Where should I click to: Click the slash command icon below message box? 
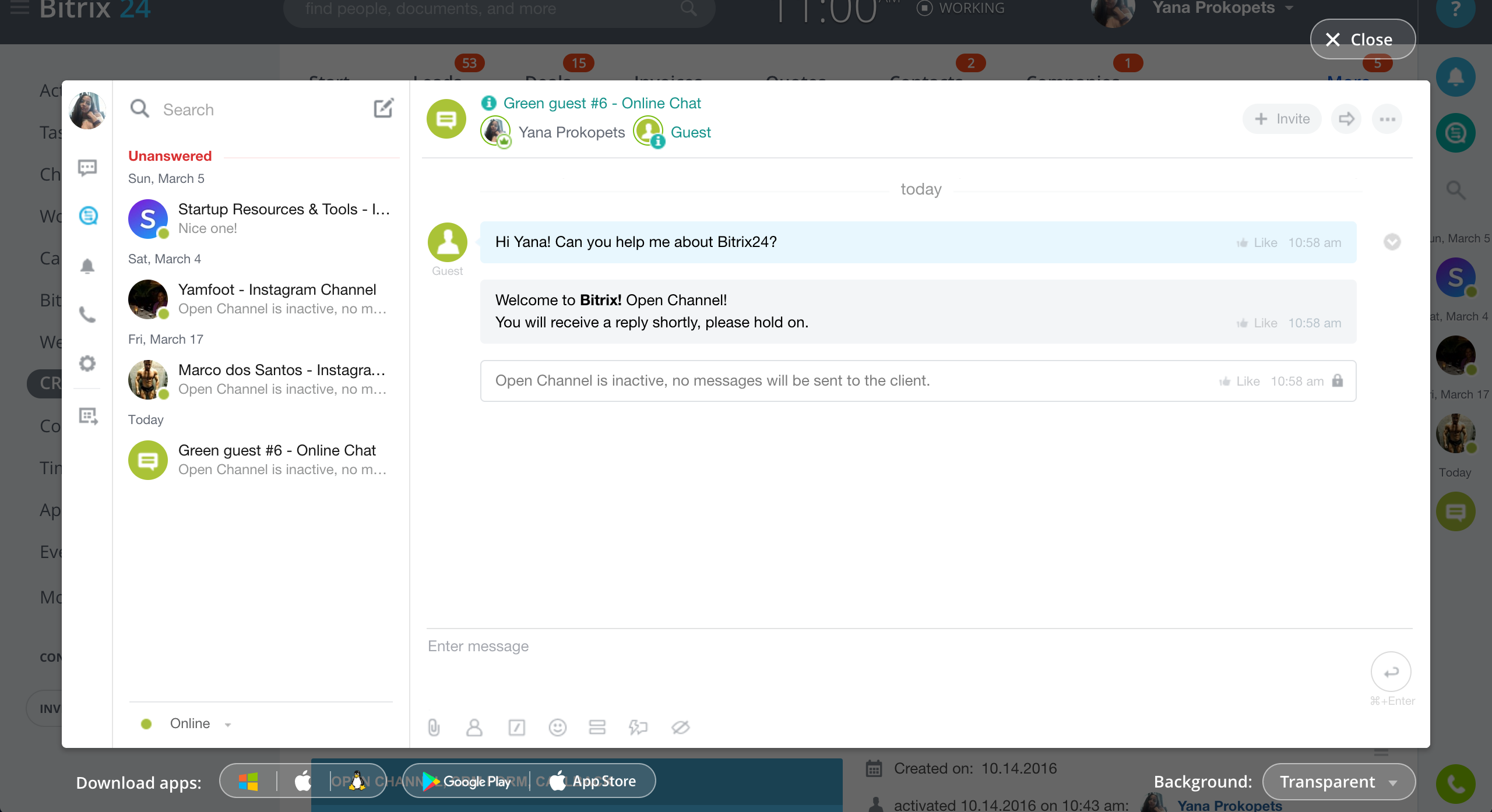pyautogui.click(x=516, y=727)
